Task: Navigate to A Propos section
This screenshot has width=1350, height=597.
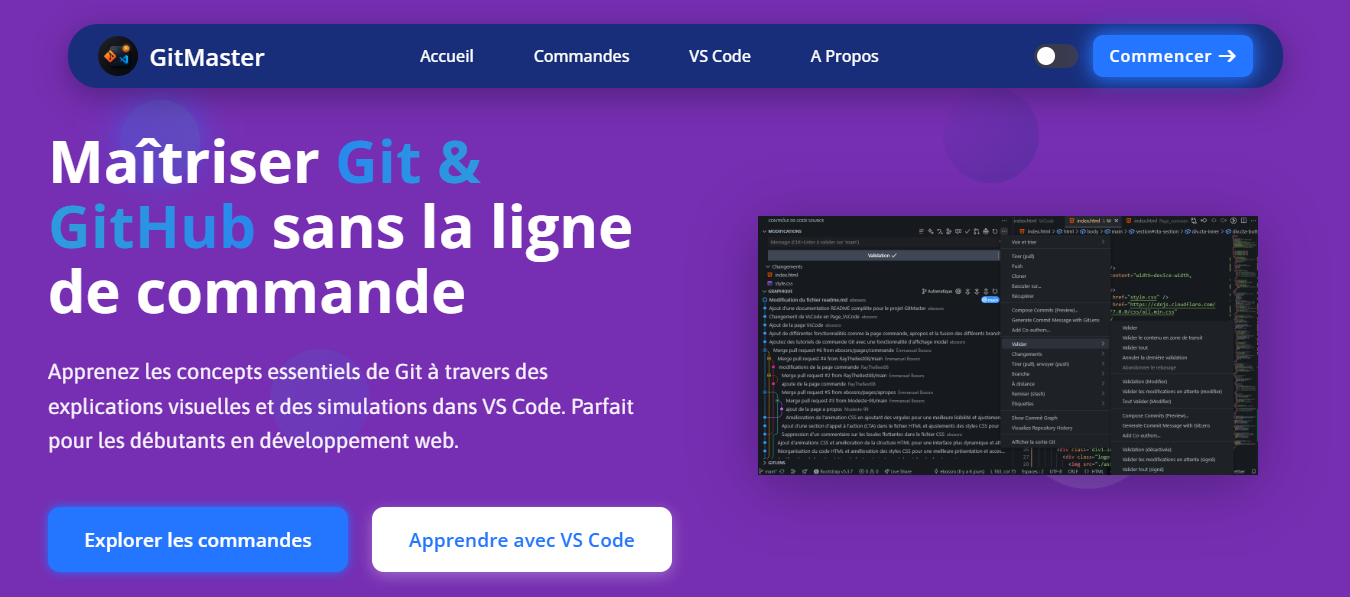Action: pyautogui.click(x=844, y=56)
